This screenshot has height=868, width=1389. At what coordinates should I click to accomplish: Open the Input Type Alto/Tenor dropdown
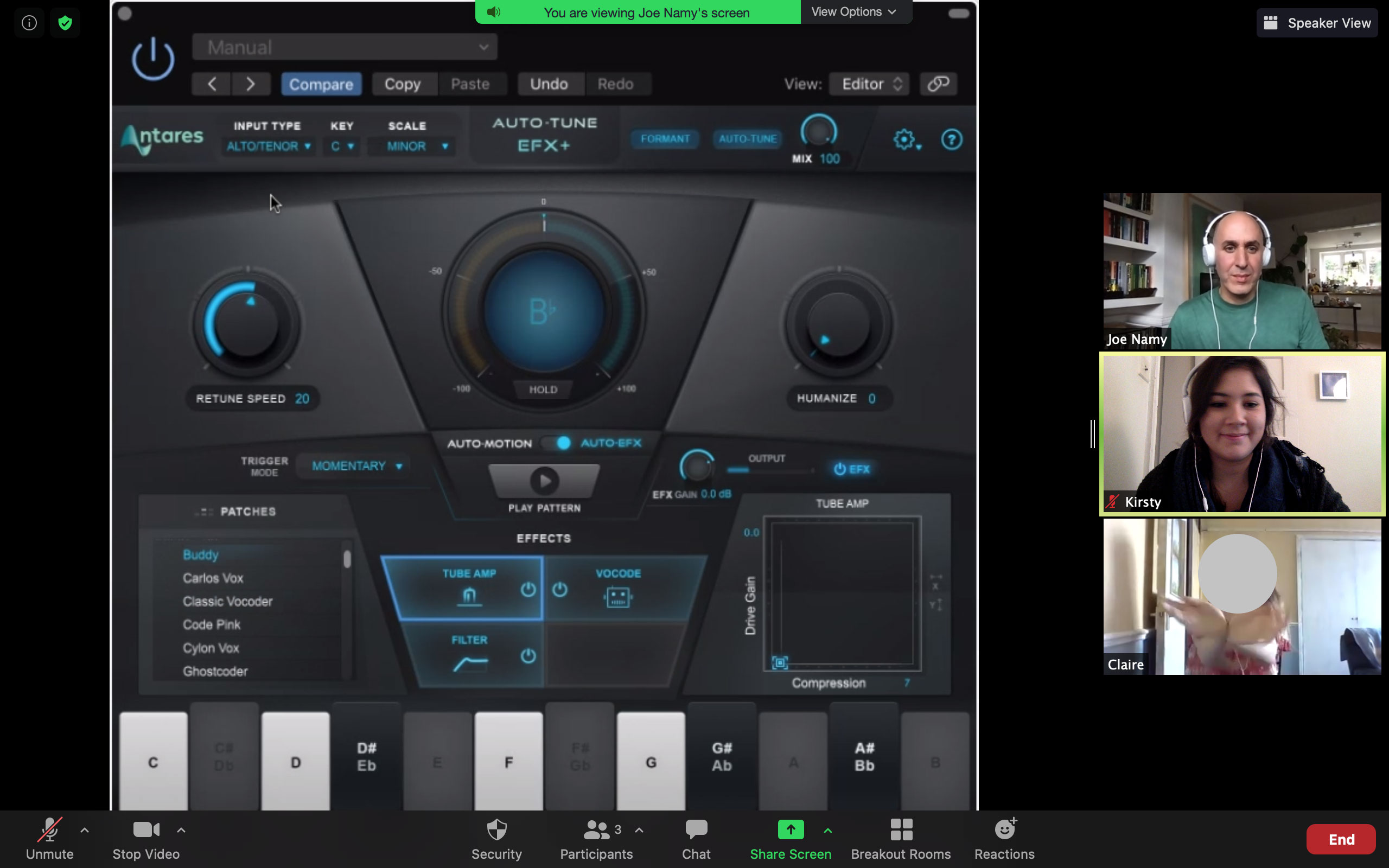click(268, 146)
